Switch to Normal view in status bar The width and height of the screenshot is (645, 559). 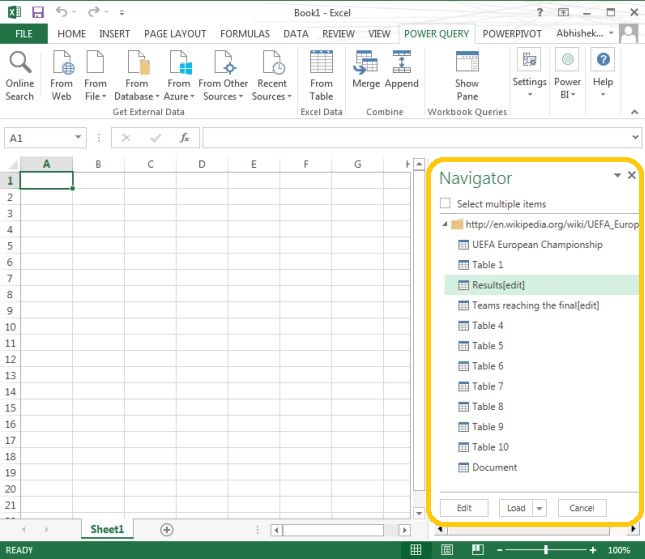click(x=416, y=550)
